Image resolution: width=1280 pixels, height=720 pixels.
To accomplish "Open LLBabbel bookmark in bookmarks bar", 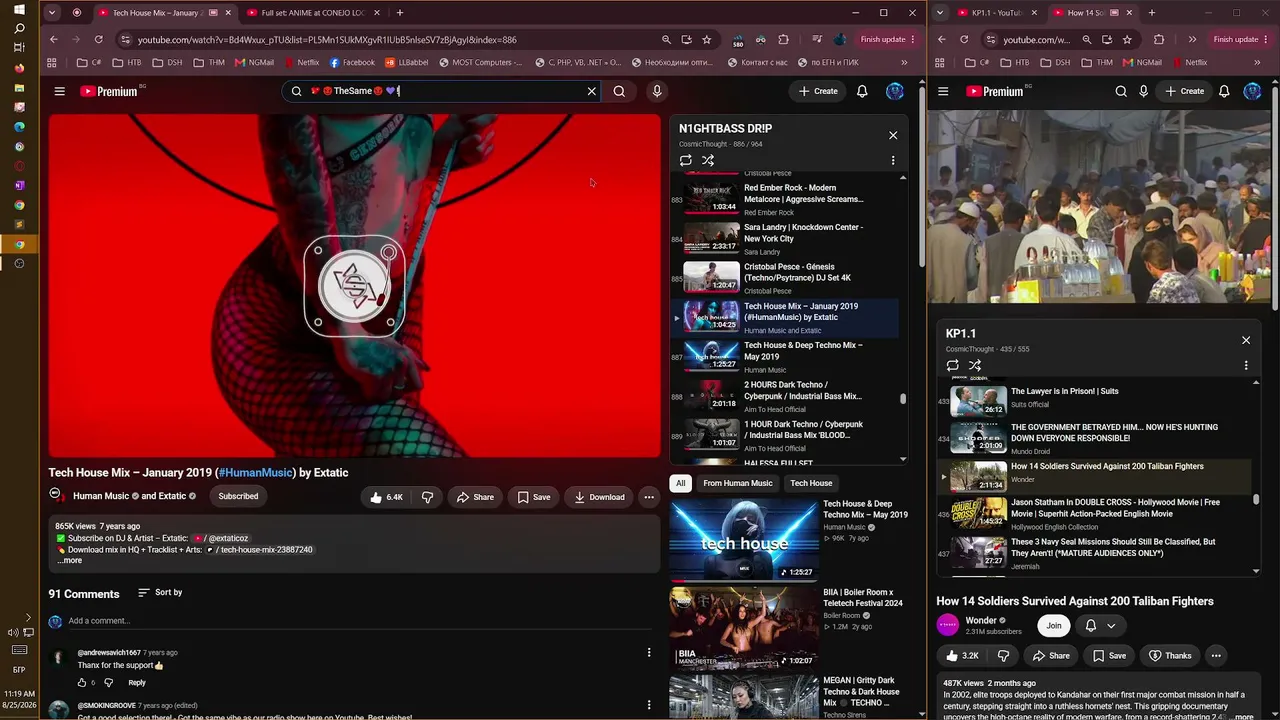I will [406, 63].
